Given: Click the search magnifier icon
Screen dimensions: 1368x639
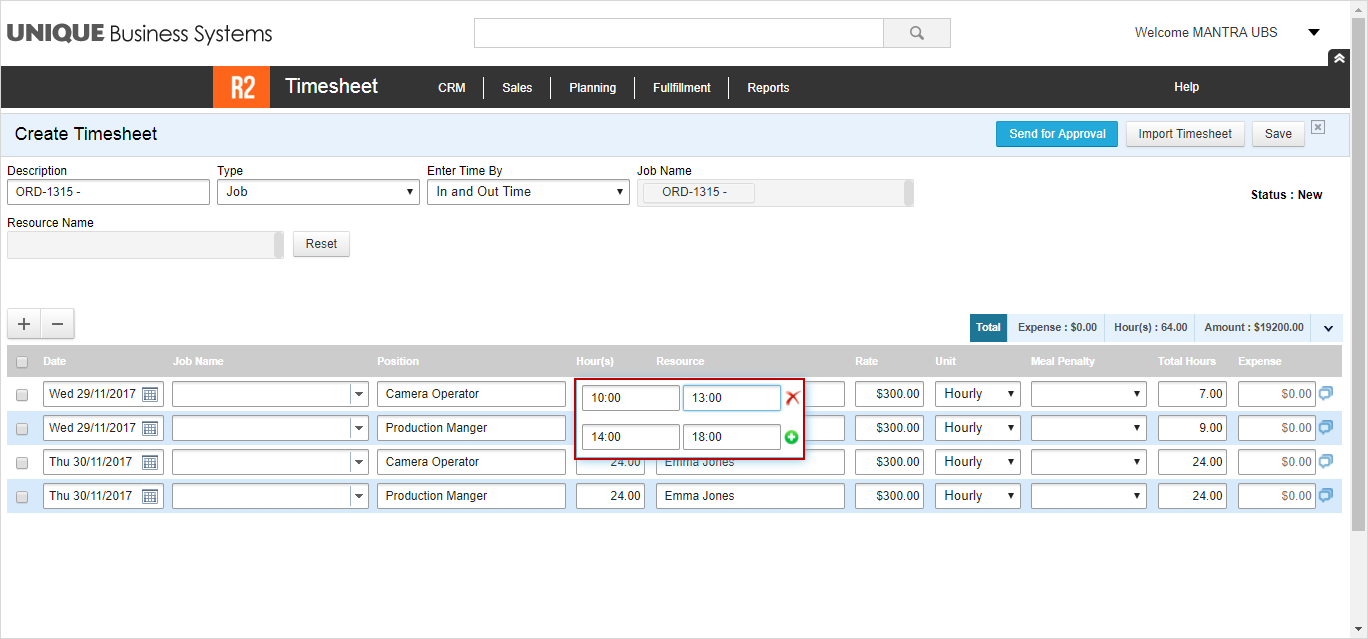Looking at the screenshot, I should pos(916,33).
